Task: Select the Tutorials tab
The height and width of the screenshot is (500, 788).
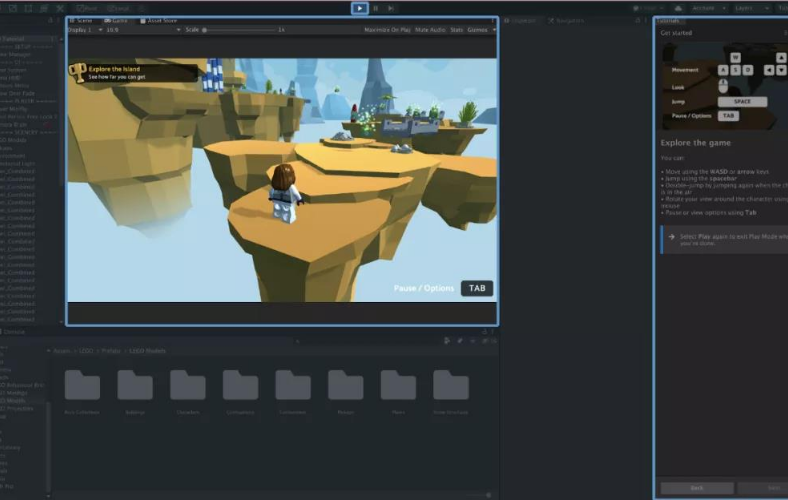Action: pos(669,21)
